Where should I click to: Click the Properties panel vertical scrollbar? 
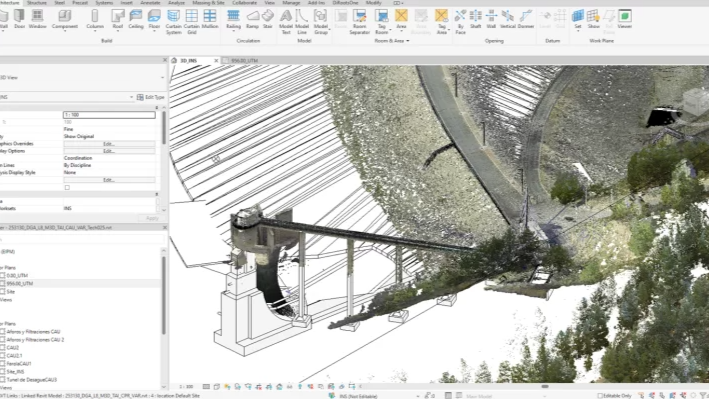tap(164, 128)
